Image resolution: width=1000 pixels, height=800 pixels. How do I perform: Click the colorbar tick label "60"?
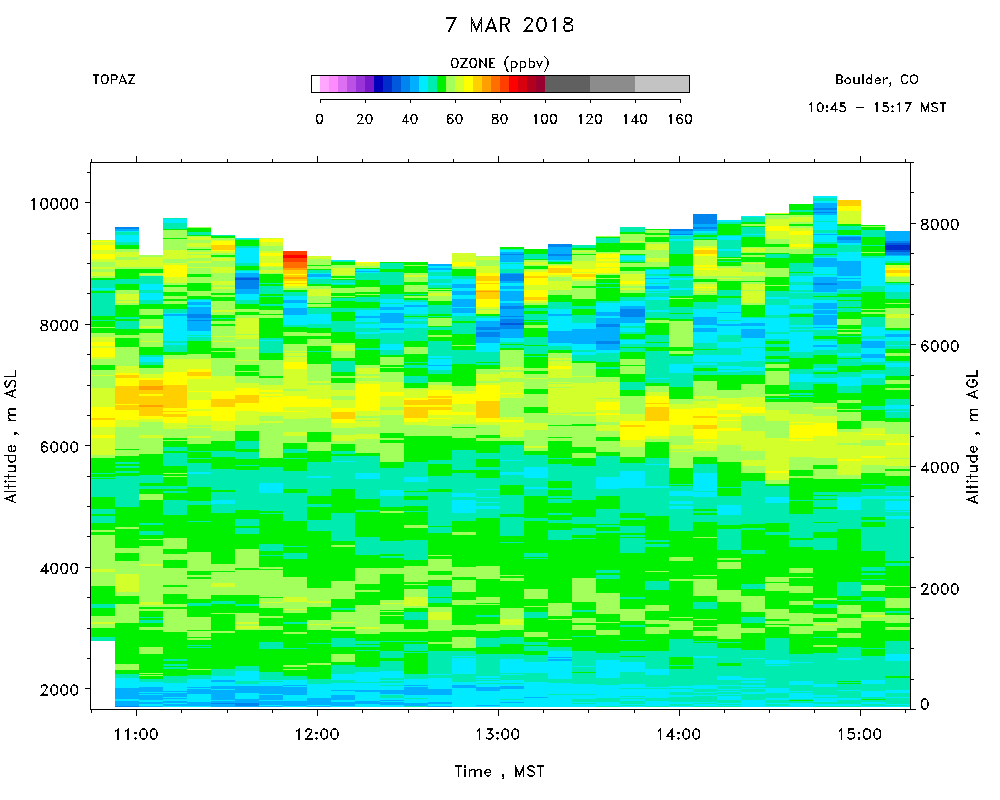454,119
